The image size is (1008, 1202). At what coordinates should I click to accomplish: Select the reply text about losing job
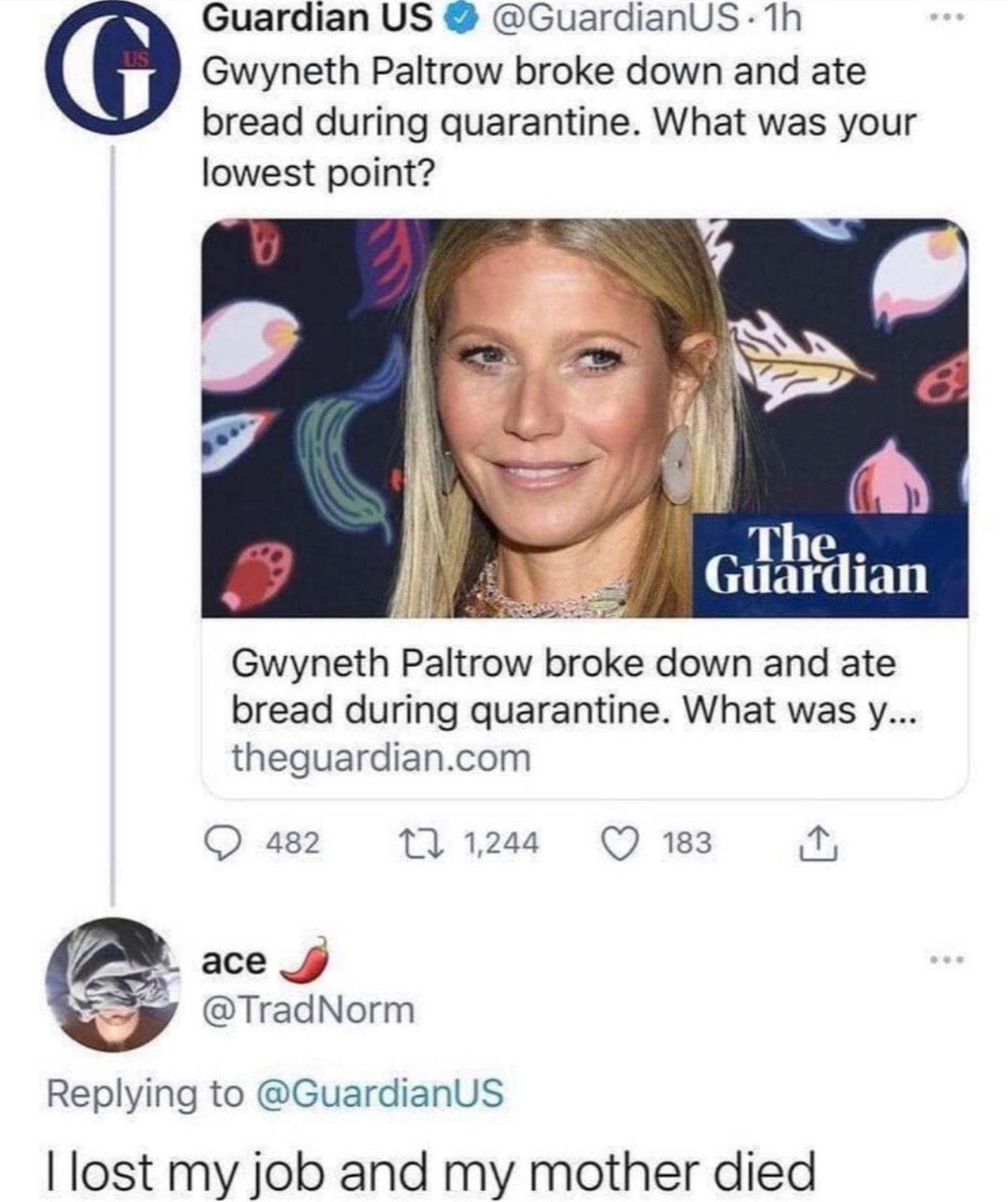pyautogui.click(x=430, y=1170)
